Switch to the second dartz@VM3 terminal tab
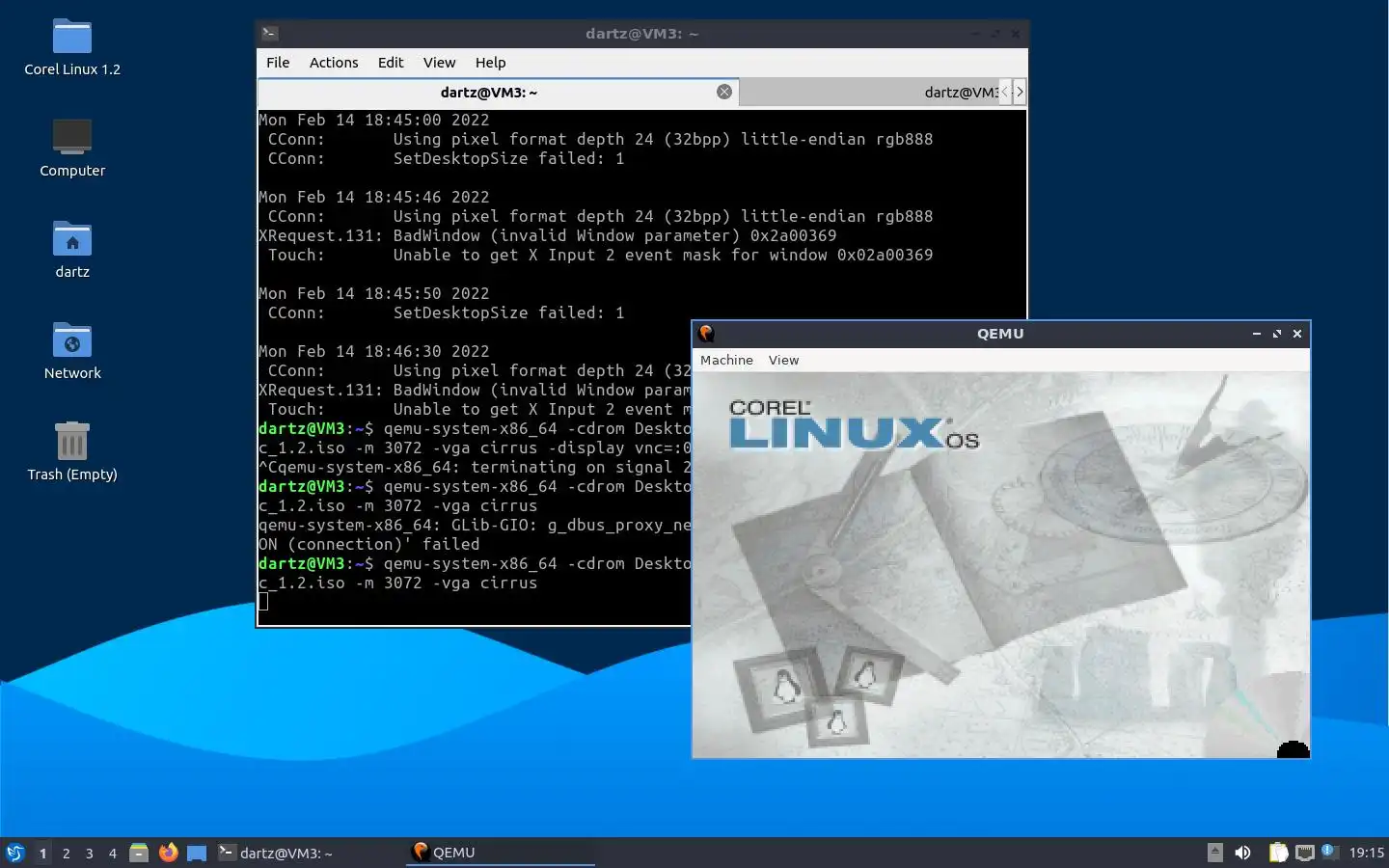The height and width of the screenshot is (868, 1389). click(868, 93)
